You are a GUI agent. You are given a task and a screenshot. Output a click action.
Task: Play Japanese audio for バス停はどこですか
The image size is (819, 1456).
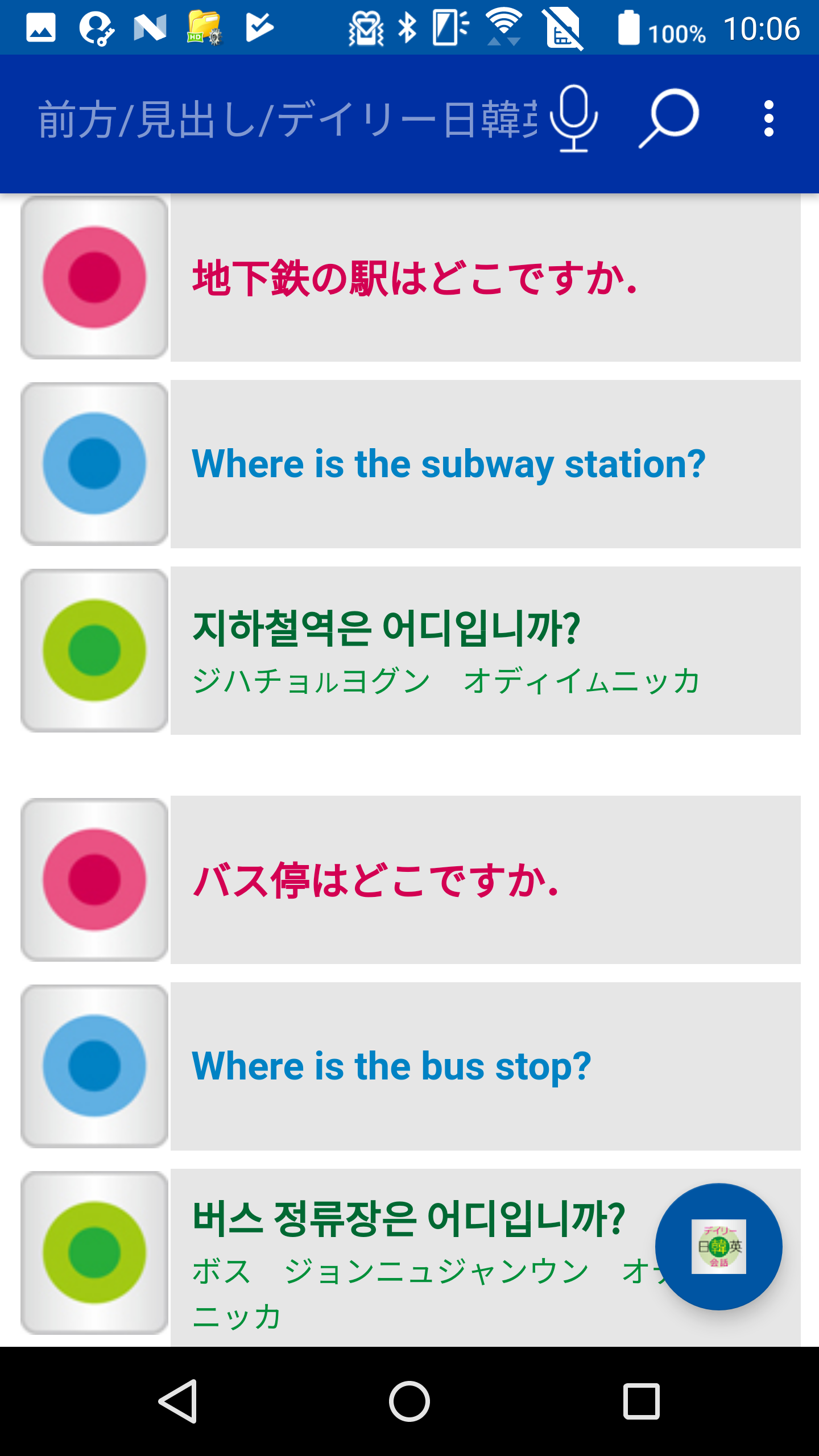point(94,880)
